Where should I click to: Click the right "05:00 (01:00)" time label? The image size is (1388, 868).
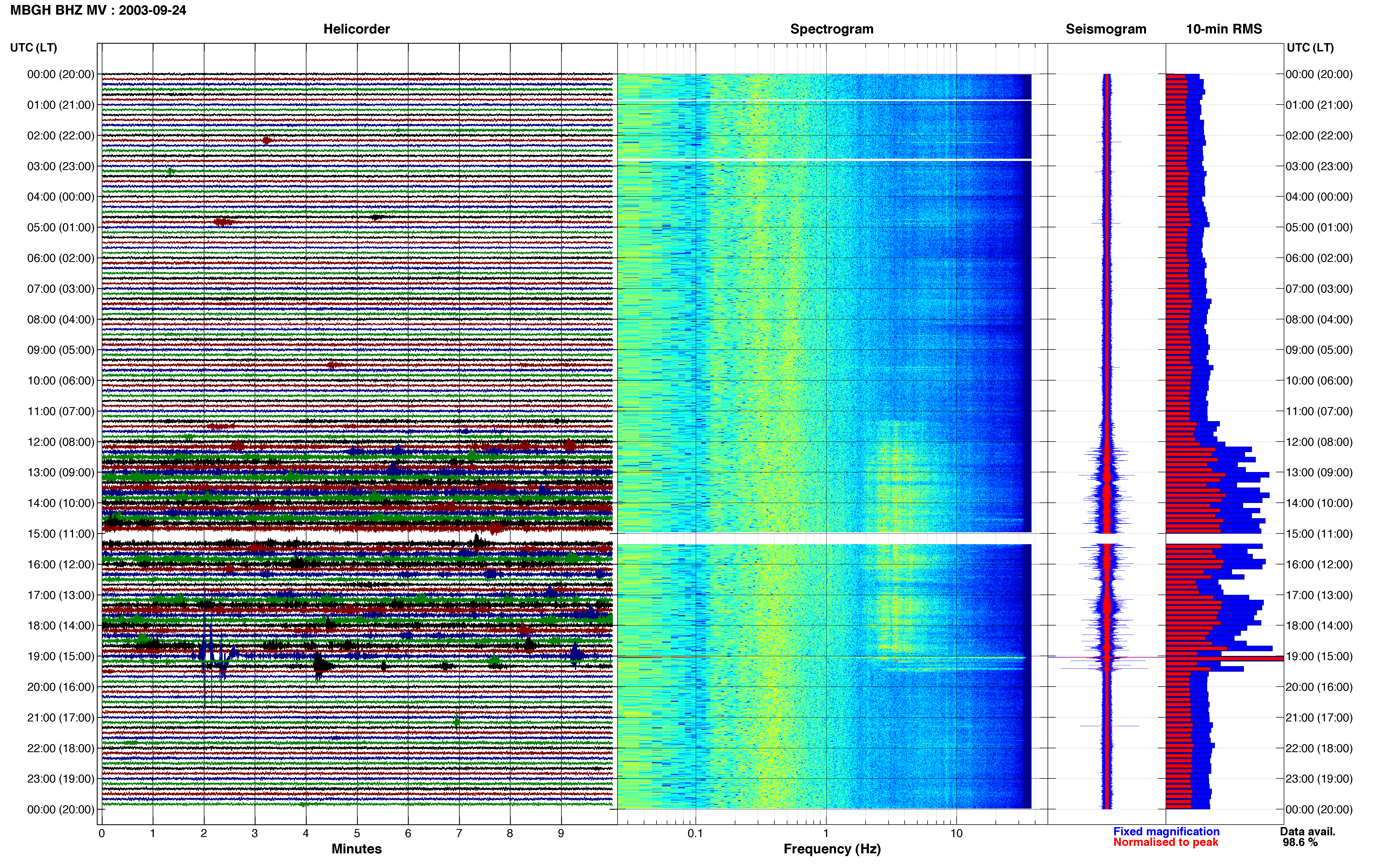click(x=1319, y=227)
